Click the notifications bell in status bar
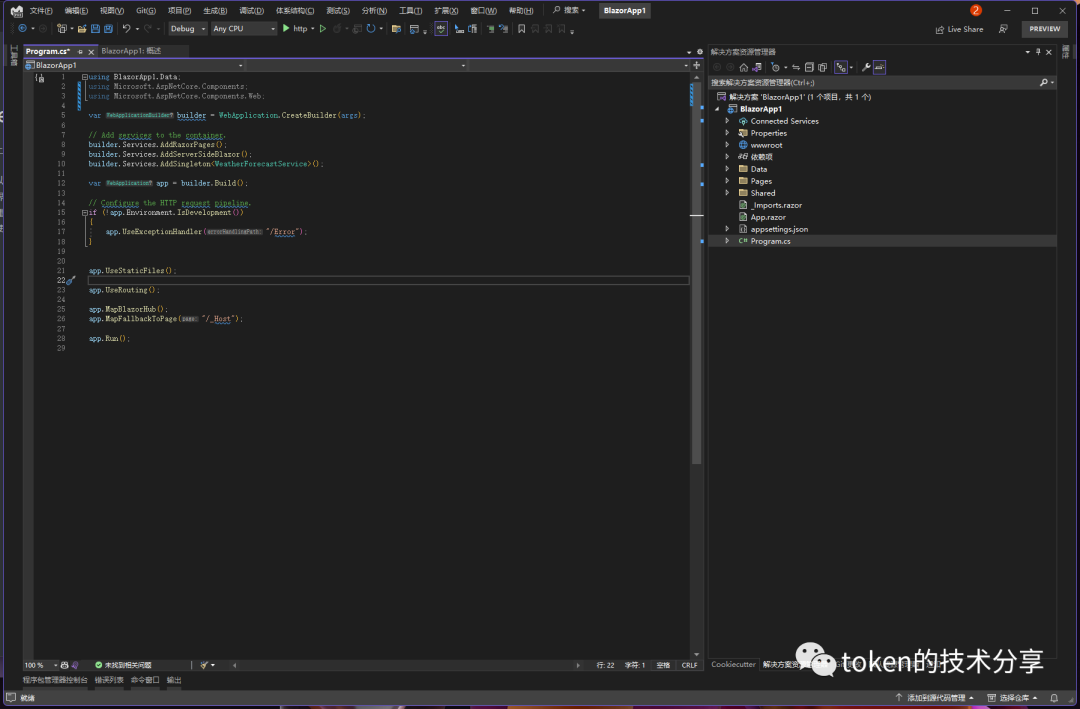 [x=1054, y=698]
